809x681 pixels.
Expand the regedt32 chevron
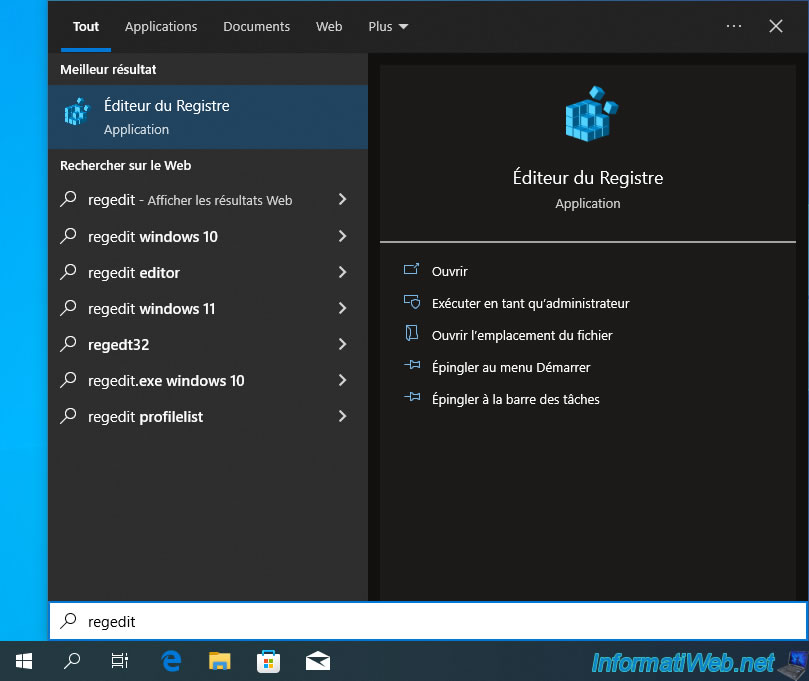pos(342,344)
